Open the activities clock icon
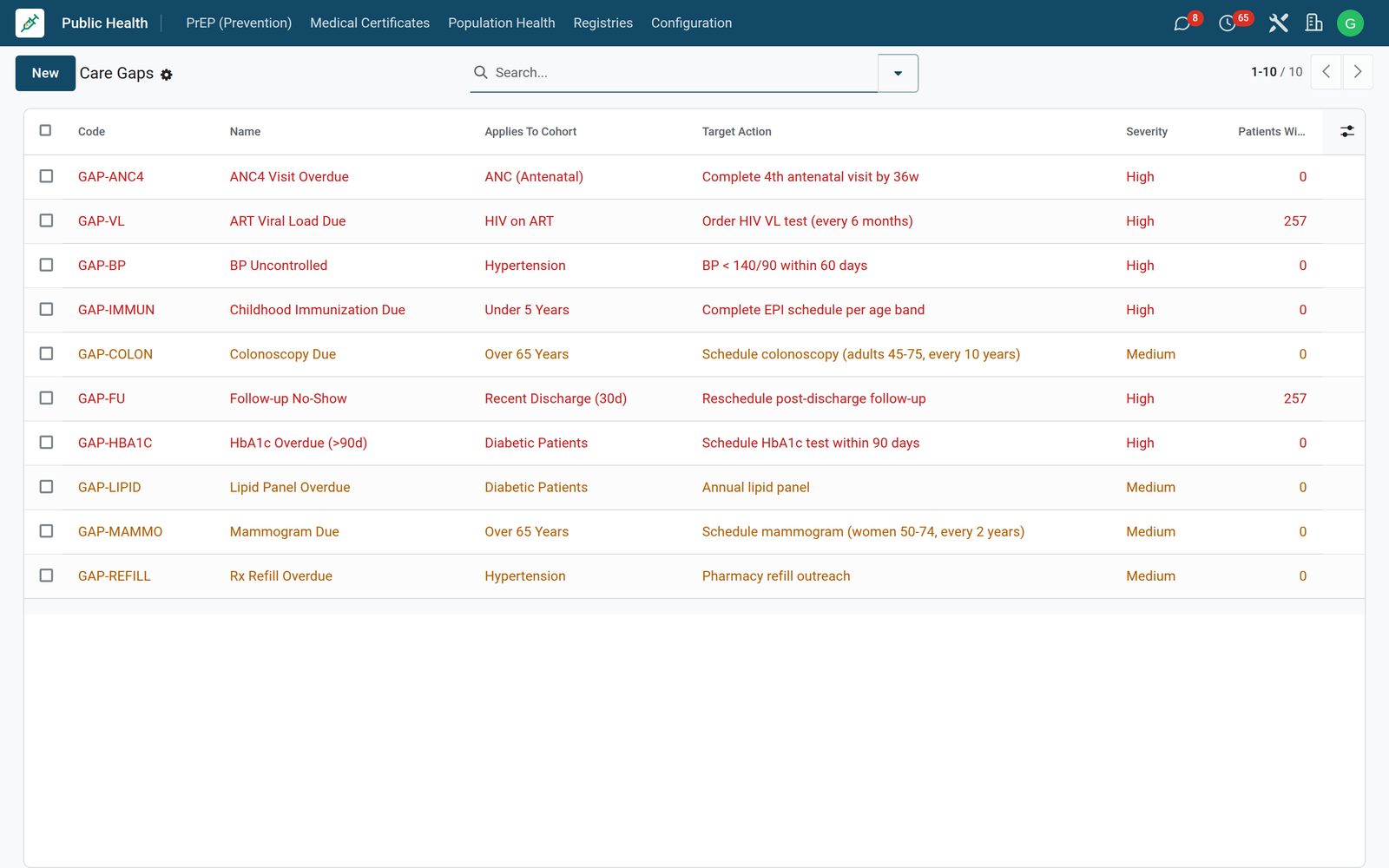 point(1227,23)
